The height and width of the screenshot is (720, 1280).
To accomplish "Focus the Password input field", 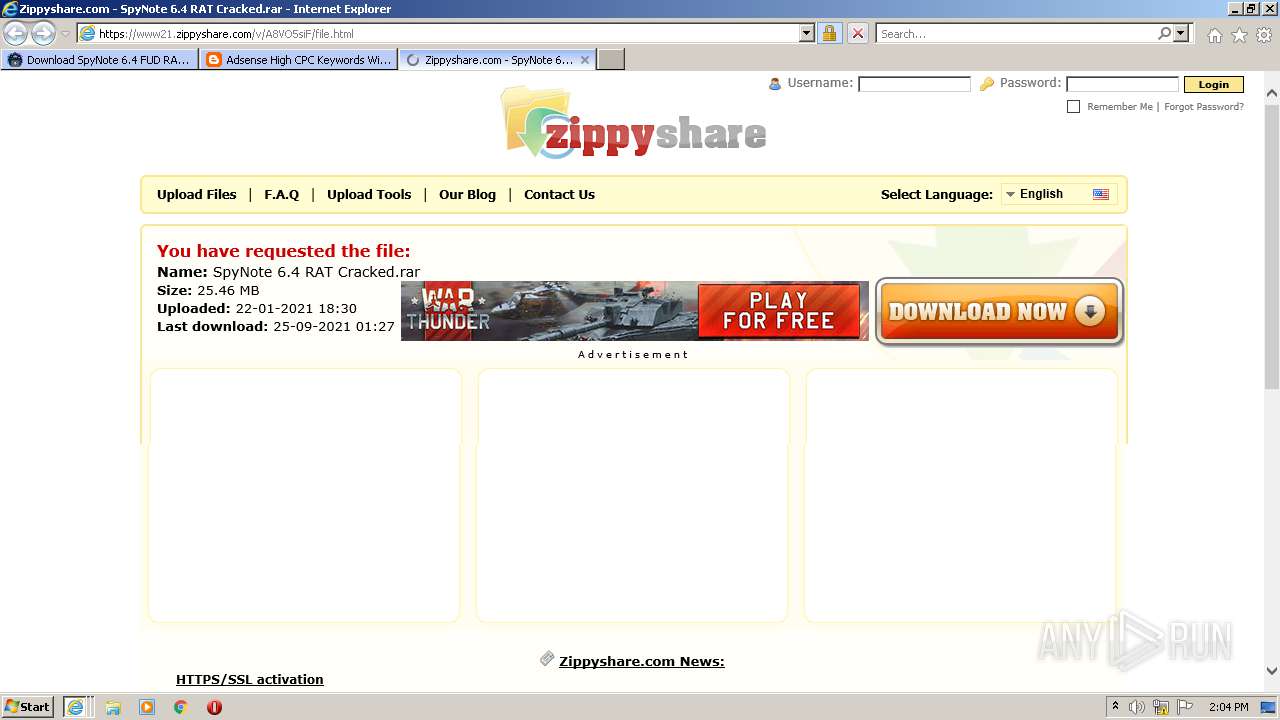I will pyautogui.click(x=1122, y=84).
